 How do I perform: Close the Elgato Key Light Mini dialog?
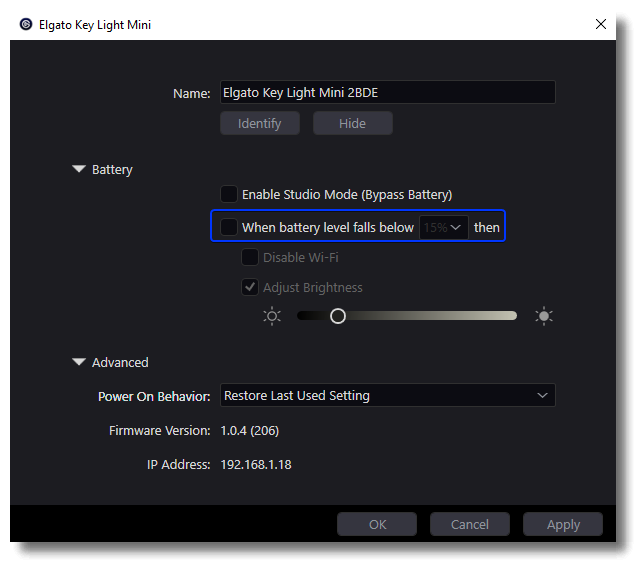[x=601, y=24]
